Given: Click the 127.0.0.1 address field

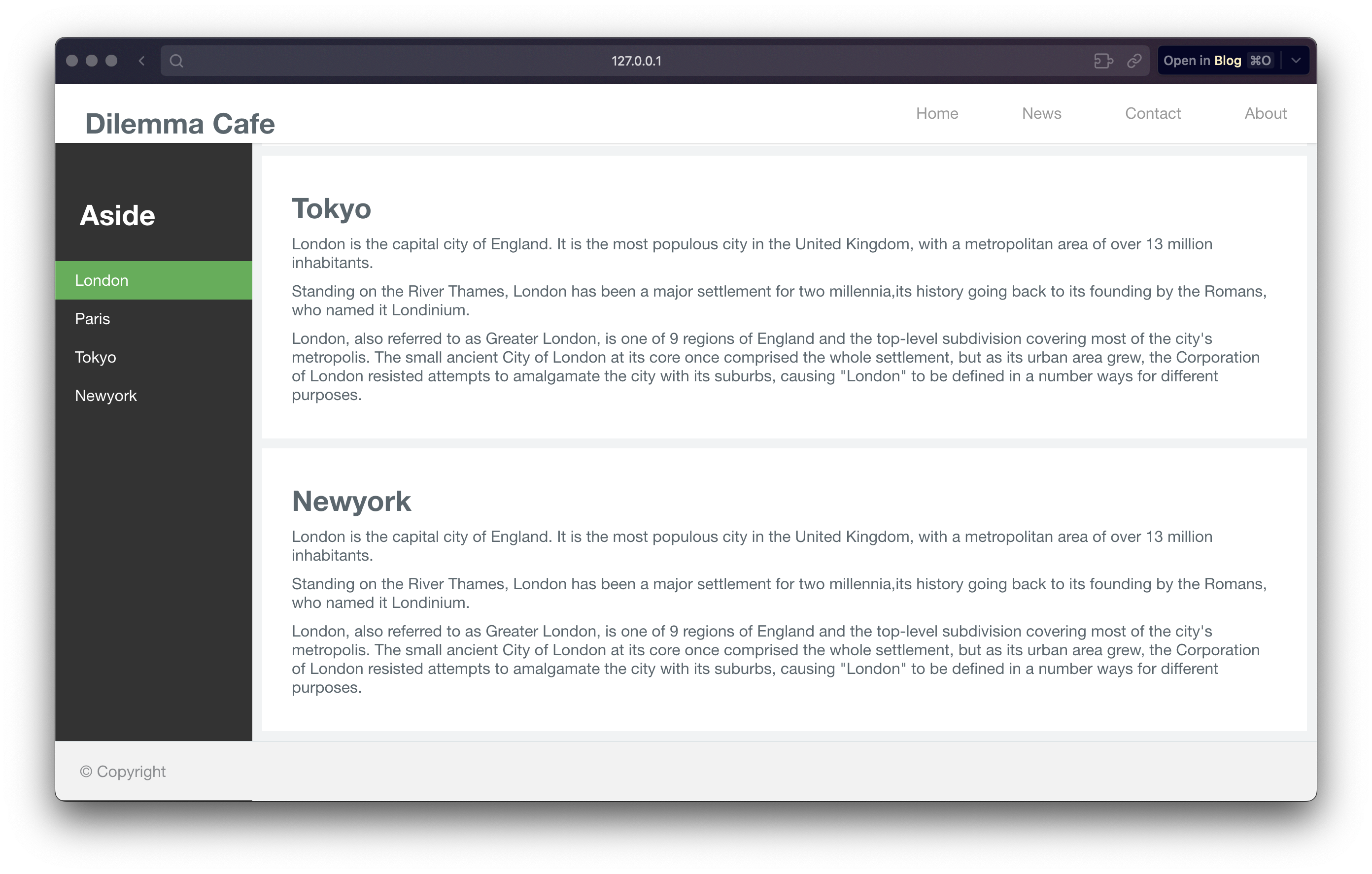Looking at the screenshot, I should click(x=636, y=61).
